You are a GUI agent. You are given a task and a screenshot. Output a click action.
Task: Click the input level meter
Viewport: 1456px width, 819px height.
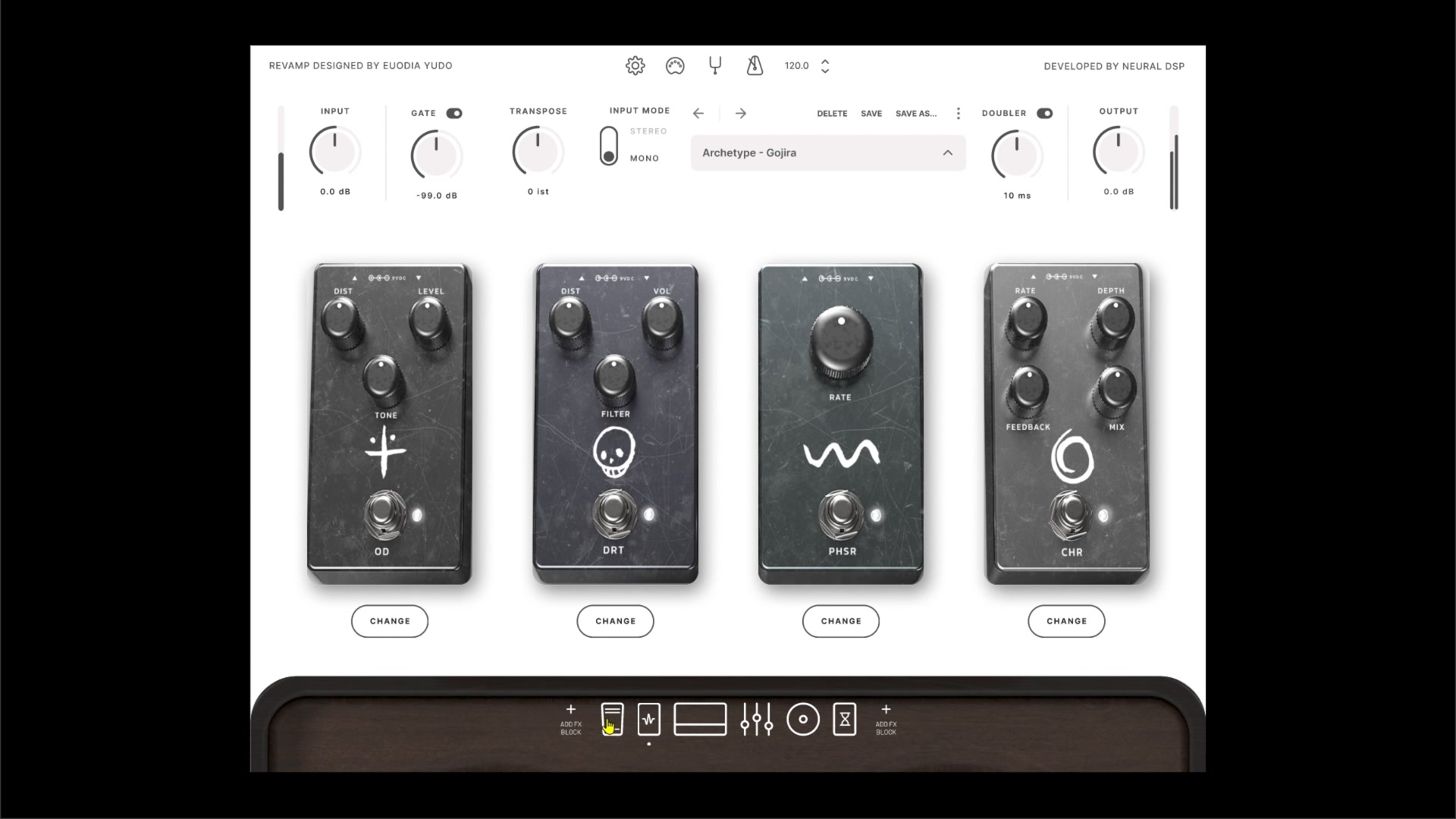(x=281, y=158)
